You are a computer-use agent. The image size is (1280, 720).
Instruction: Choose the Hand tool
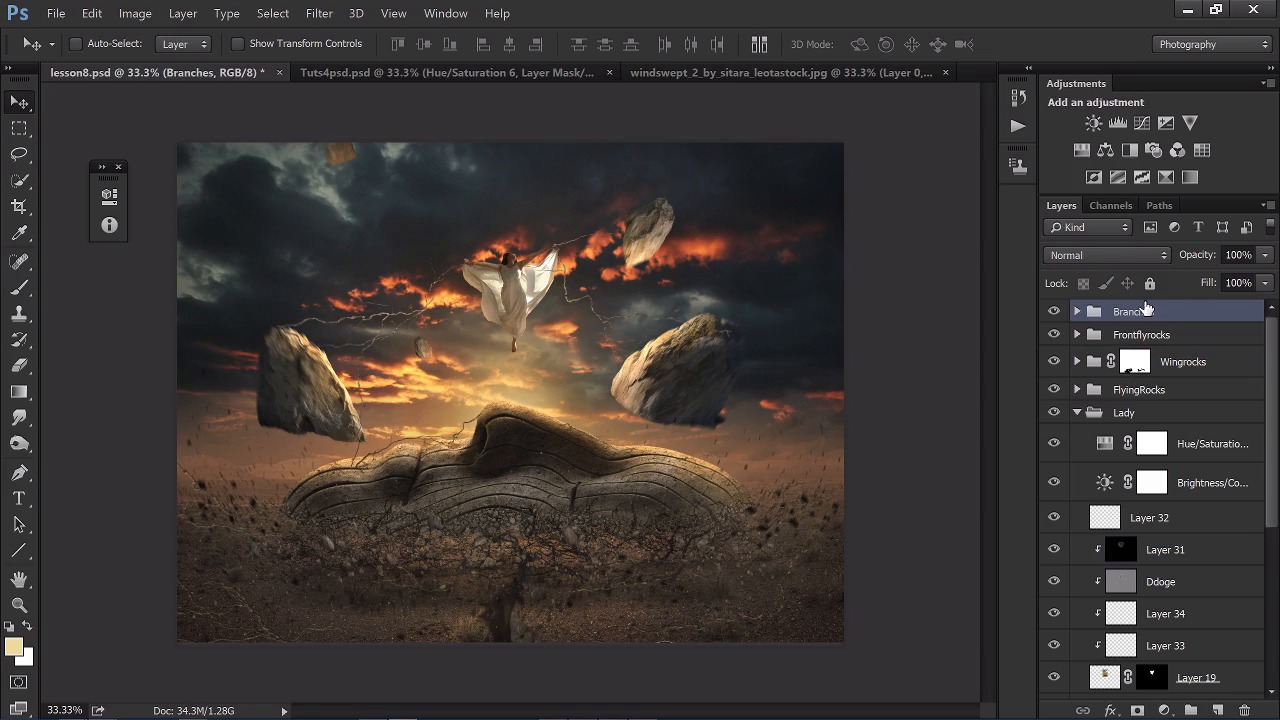19,579
